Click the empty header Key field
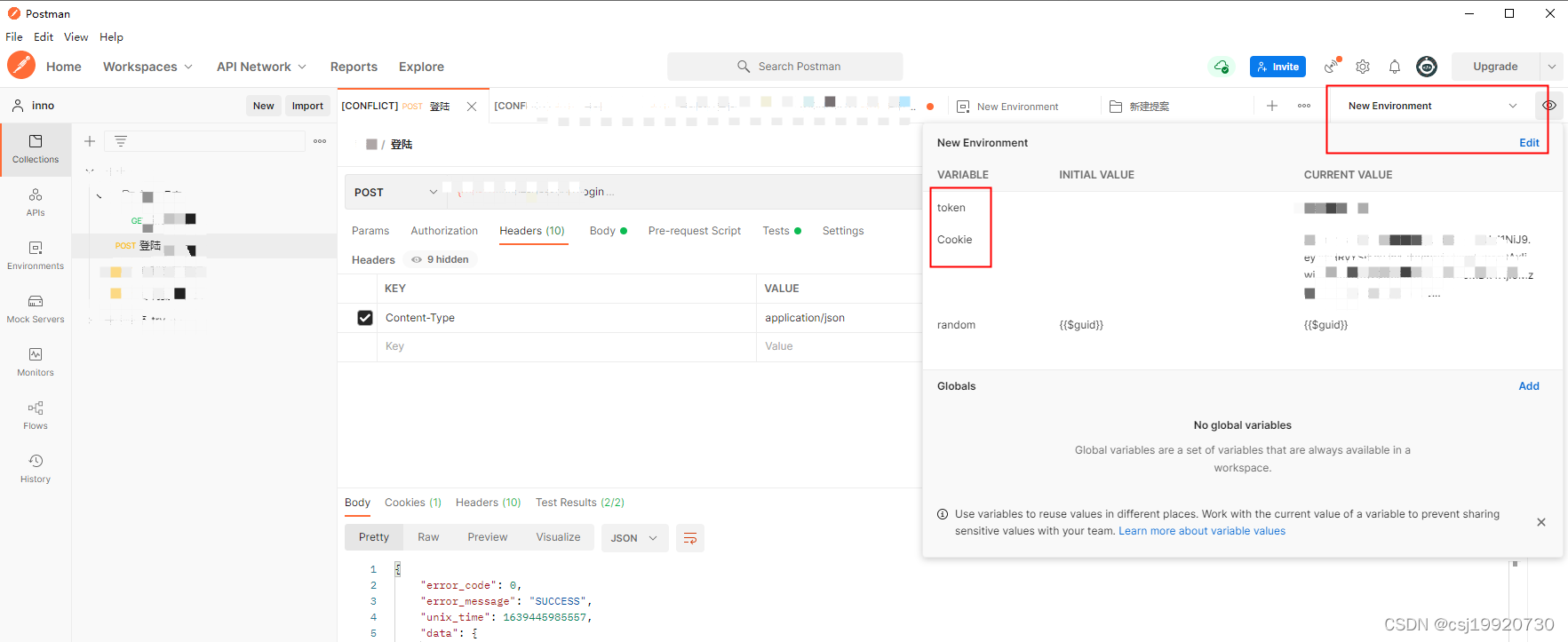 coord(569,346)
